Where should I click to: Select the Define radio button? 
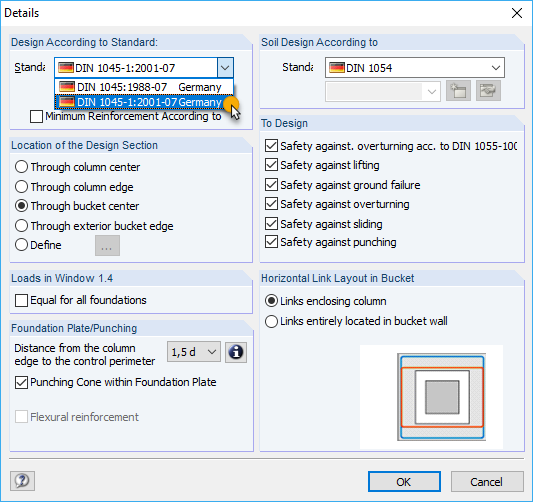pos(21,245)
